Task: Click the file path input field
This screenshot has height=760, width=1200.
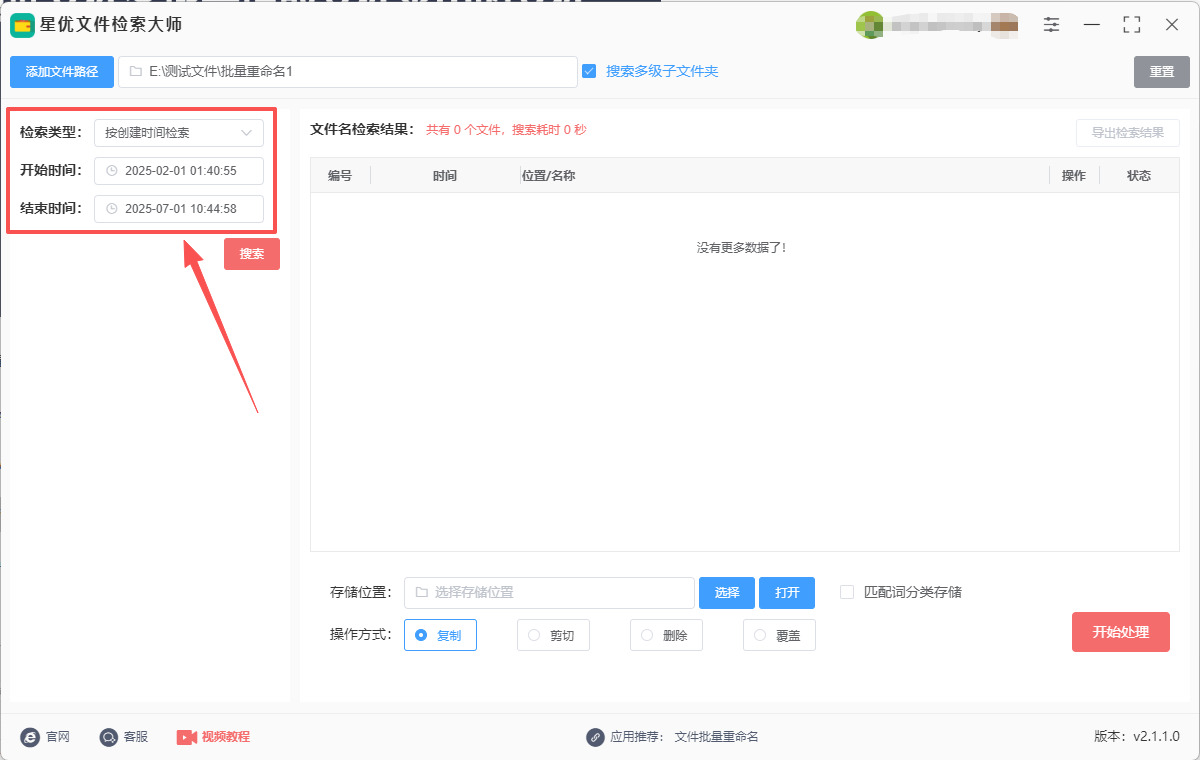Action: pos(348,72)
